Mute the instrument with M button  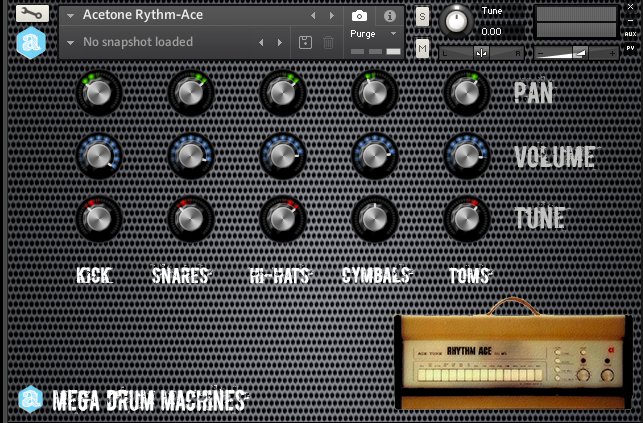coord(422,49)
